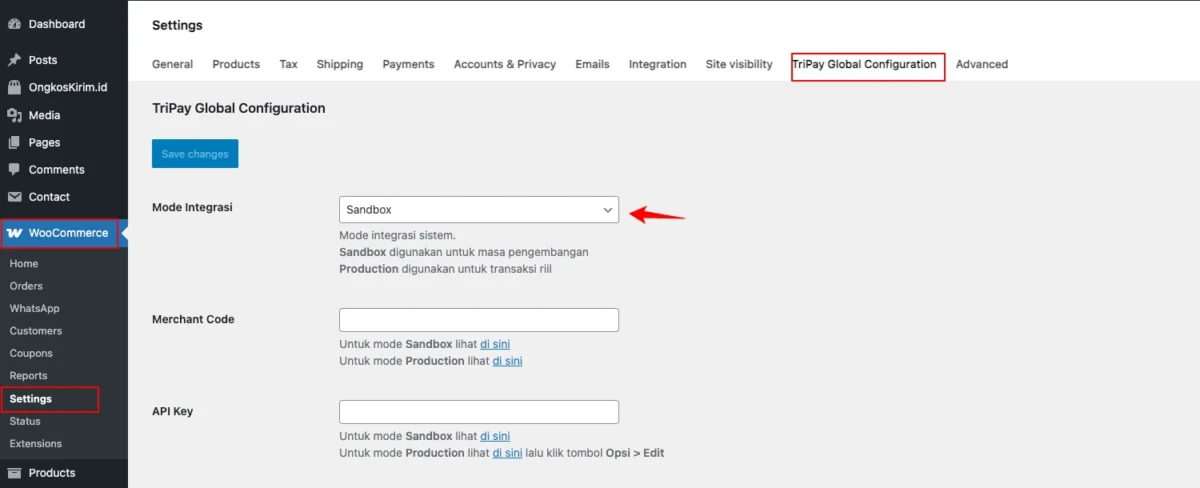The height and width of the screenshot is (488, 1200).
Task: Open Customers submenu item
Action: [x=36, y=331]
